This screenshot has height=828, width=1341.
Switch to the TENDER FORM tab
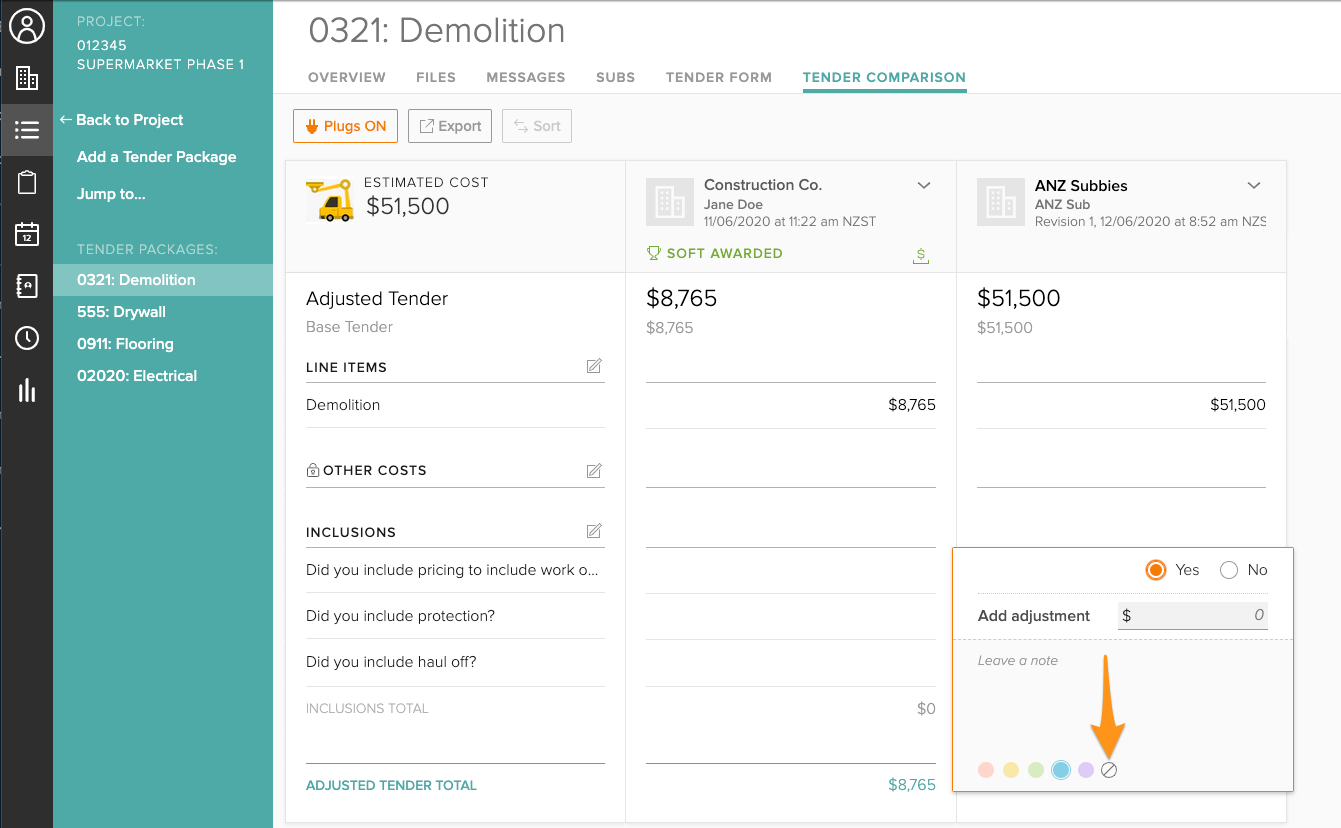pyautogui.click(x=718, y=77)
